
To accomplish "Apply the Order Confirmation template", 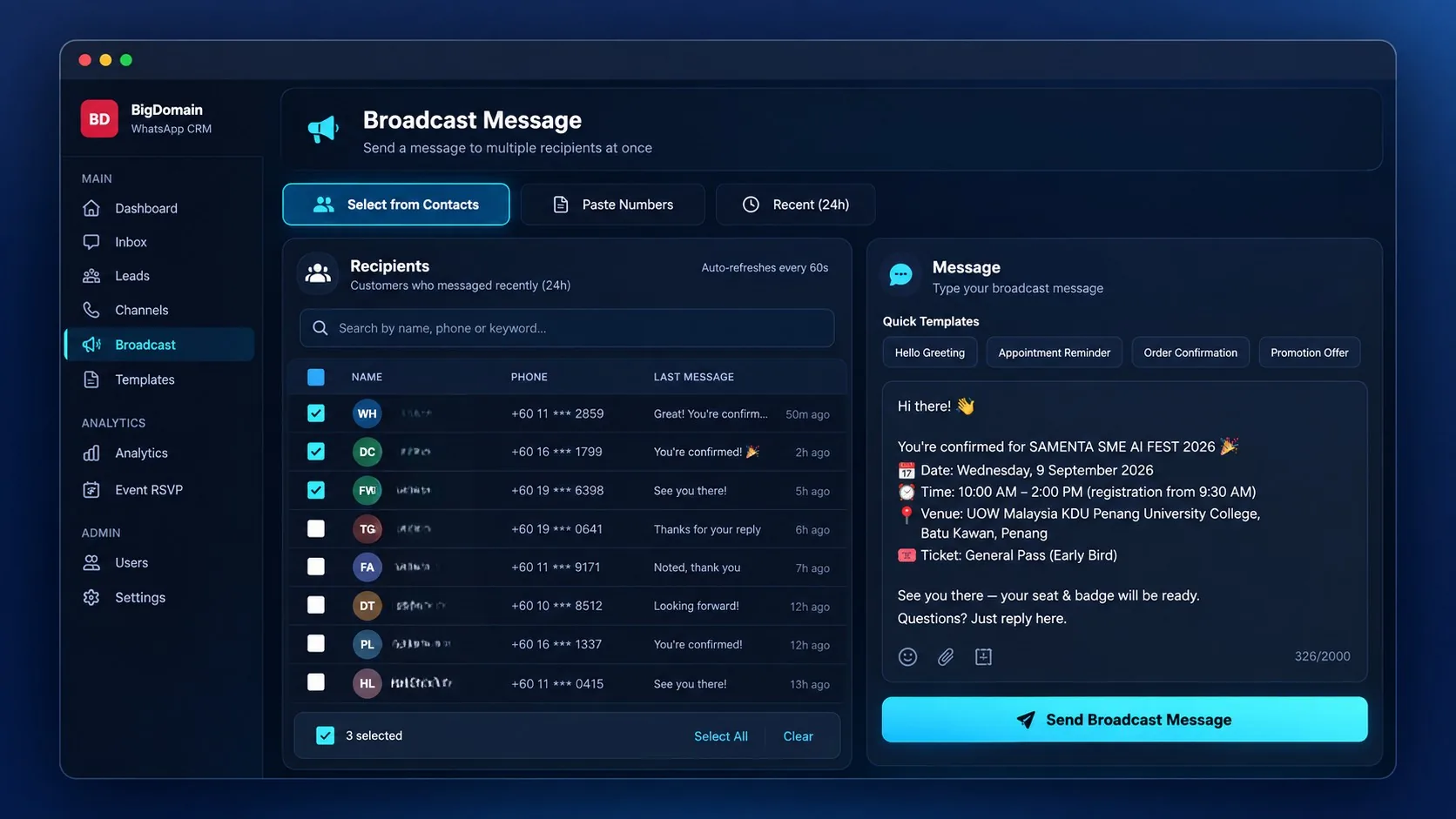I will point(1190,352).
